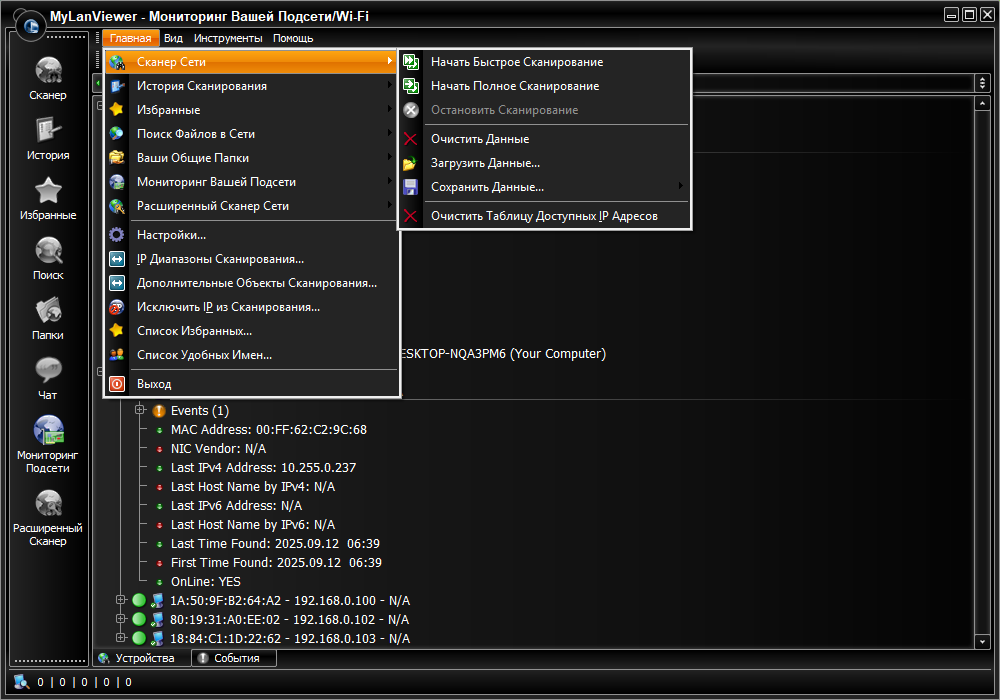Click the green status circle for 192.168.0.100
Viewport: 1000px width, 700px height.
(139, 600)
